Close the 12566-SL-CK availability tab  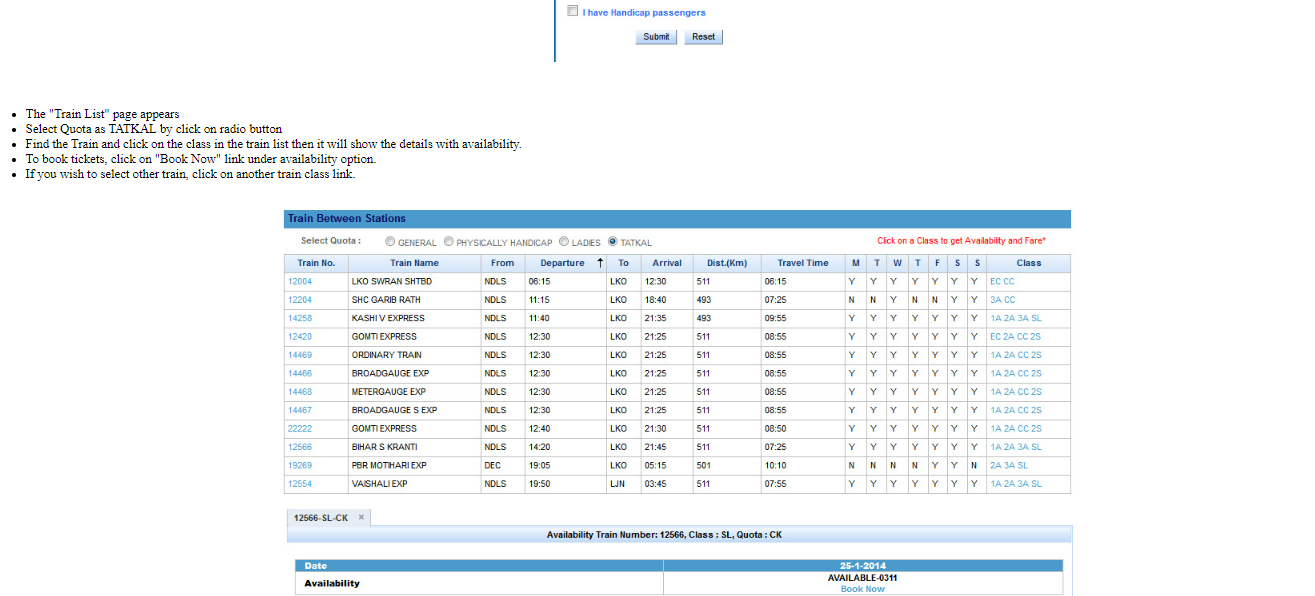361,517
